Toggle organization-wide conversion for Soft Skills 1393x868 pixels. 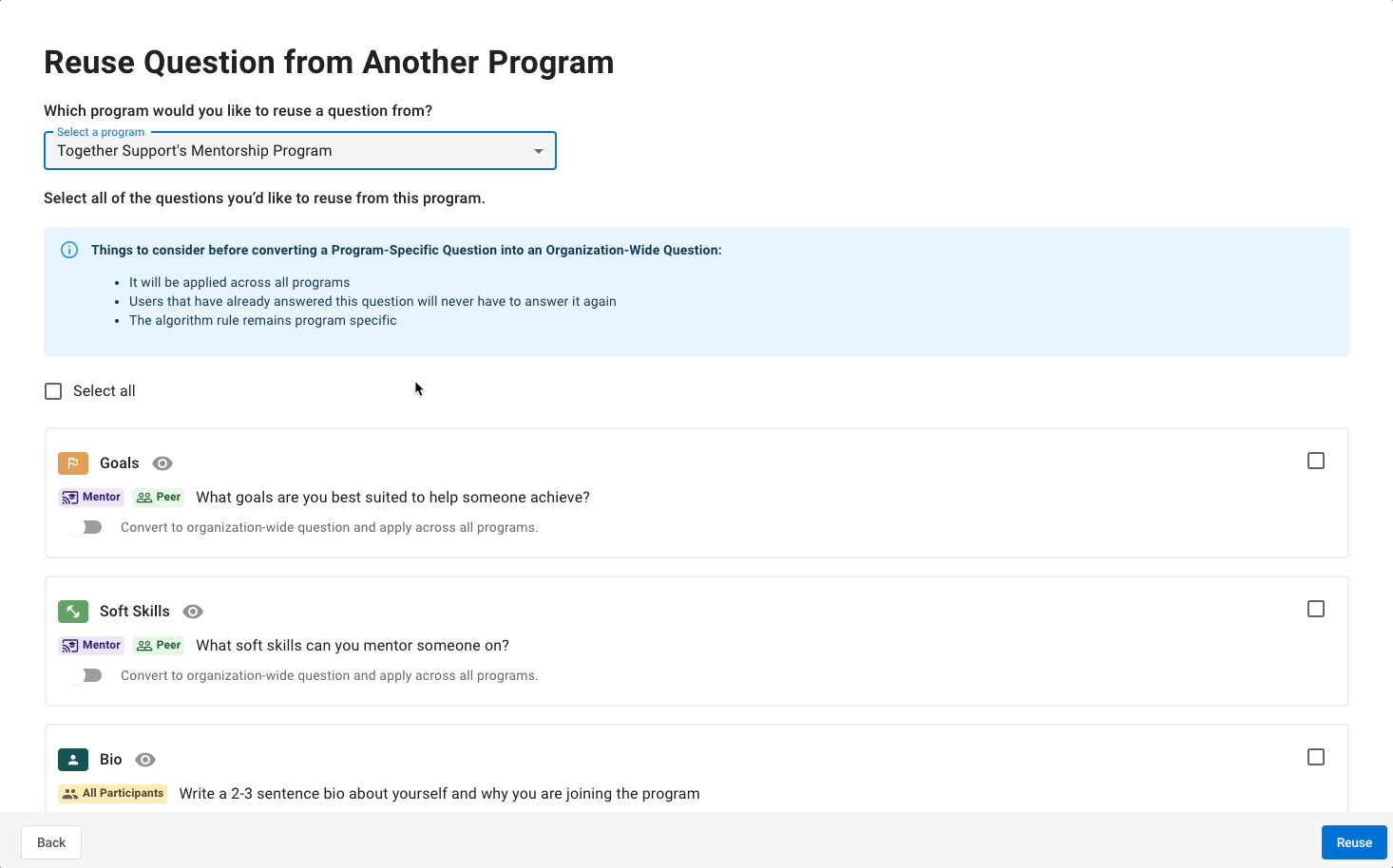(x=86, y=675)
